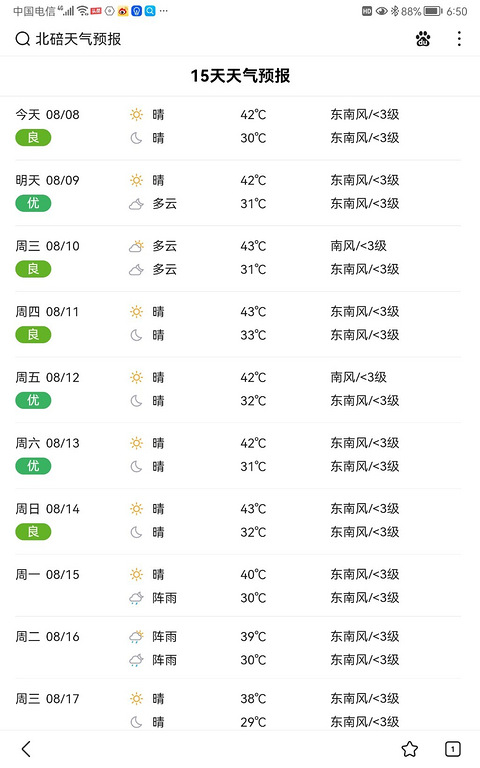Tap the shower icon for 周一 08/15 night
Image resolution: width=480 pixels, height=768 pixels.
pyautogui.click(x=136, y=598)
